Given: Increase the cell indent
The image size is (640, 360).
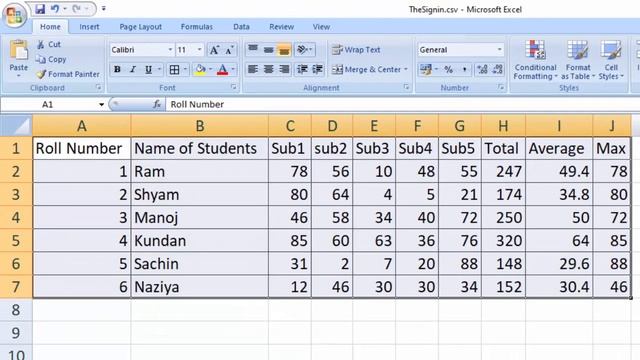Looking at the screenshot, I should (x=317, y=69).
